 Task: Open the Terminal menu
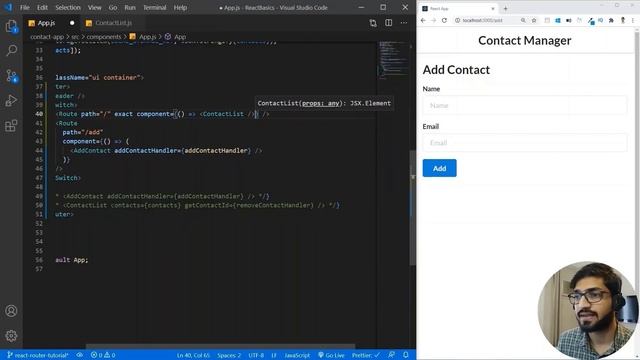[x=155, y=7]
